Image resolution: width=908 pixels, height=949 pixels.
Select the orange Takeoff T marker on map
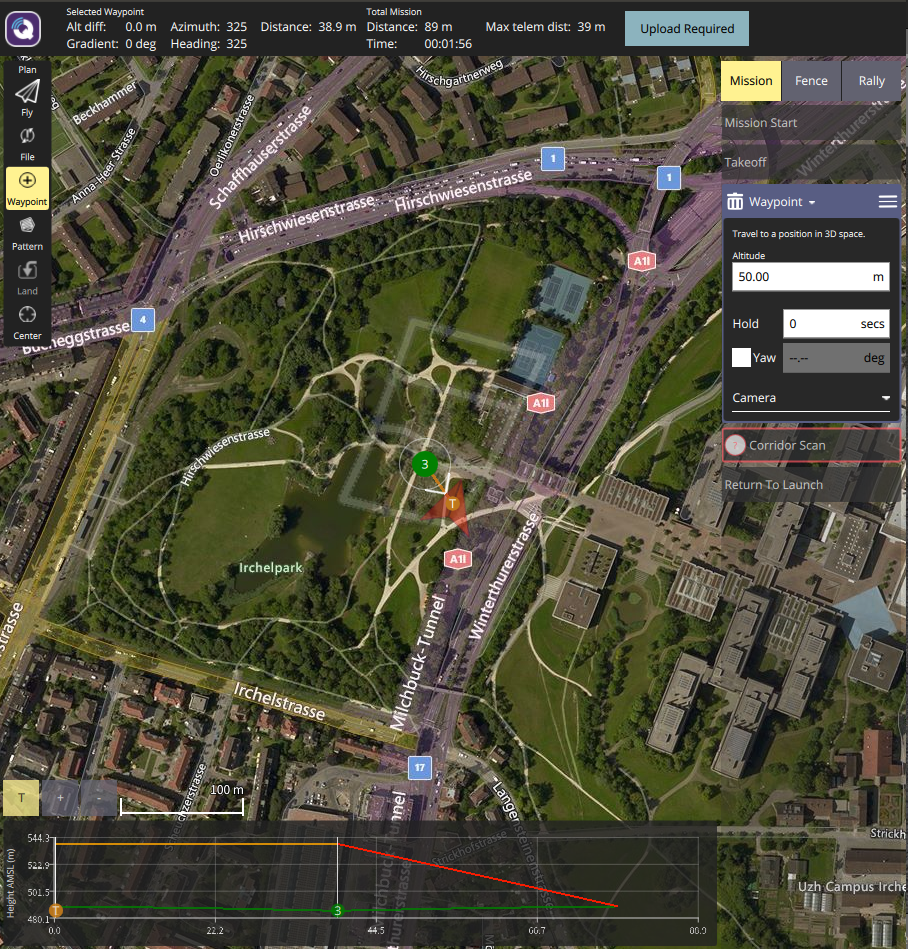(x=452, y=504)
